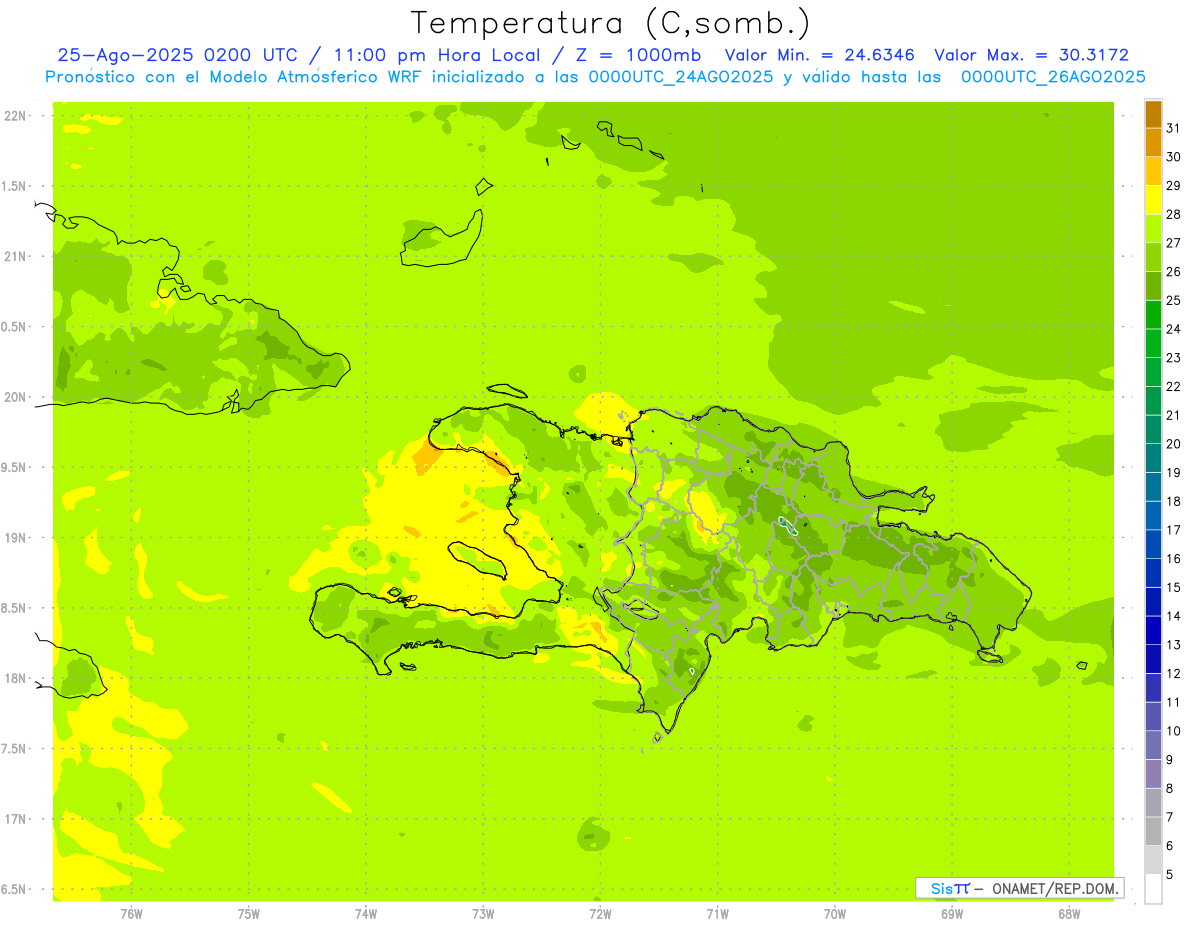The height and width of the screenshot is (927, 1200).
Task: Click the legend value 20
Action: pos(1174,444)
